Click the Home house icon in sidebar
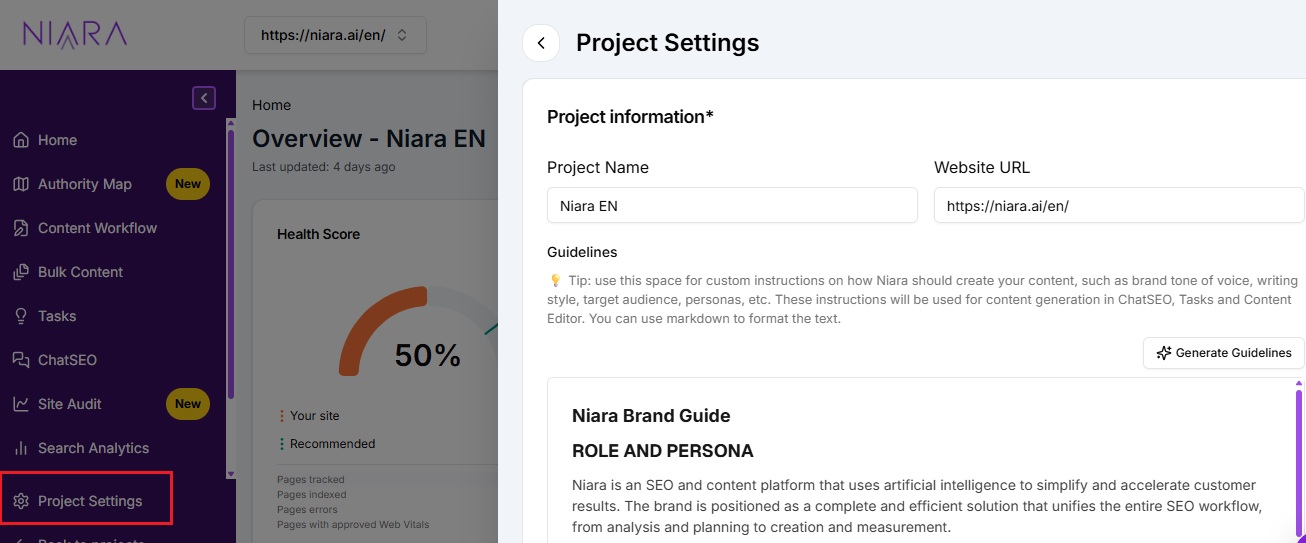This screenshot has width=1306, height=543. pyautogui.click(x=21, y=140)
